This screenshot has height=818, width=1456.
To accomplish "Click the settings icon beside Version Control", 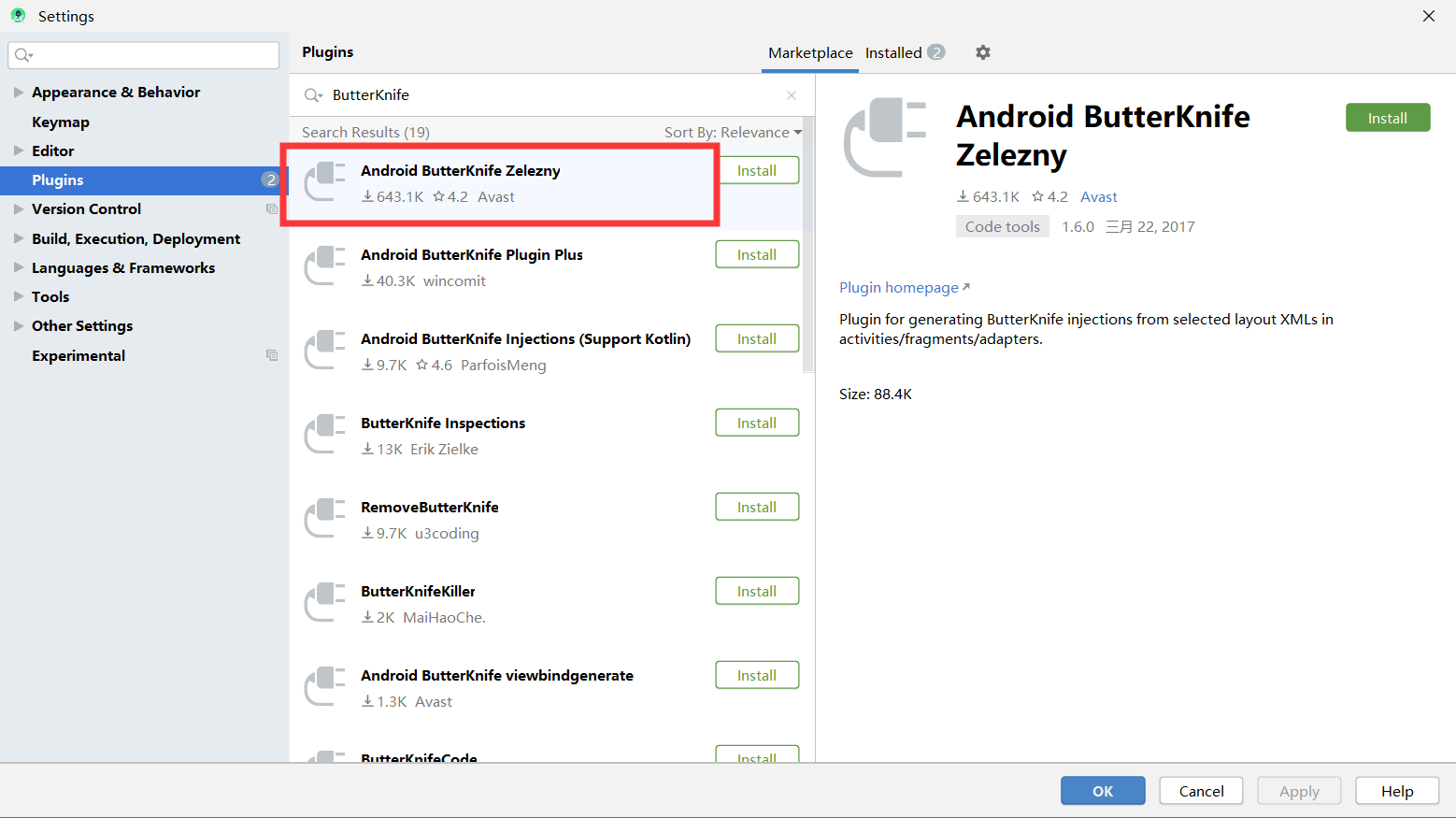I will point(272,208).
